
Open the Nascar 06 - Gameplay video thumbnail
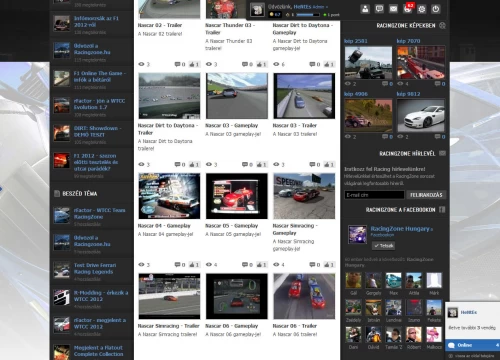(x=237, y=296)
